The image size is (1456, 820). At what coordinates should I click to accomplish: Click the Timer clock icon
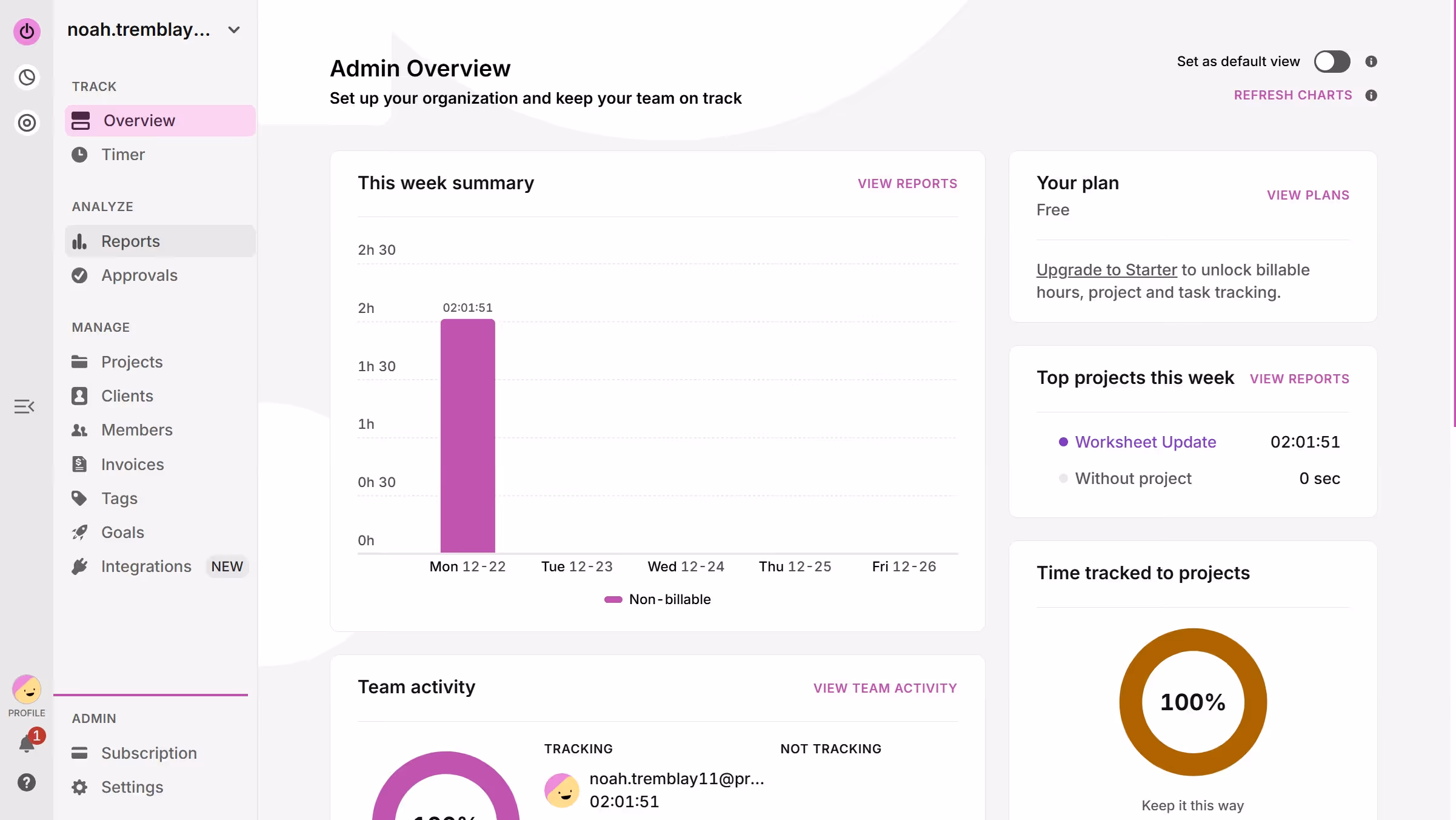79,155
